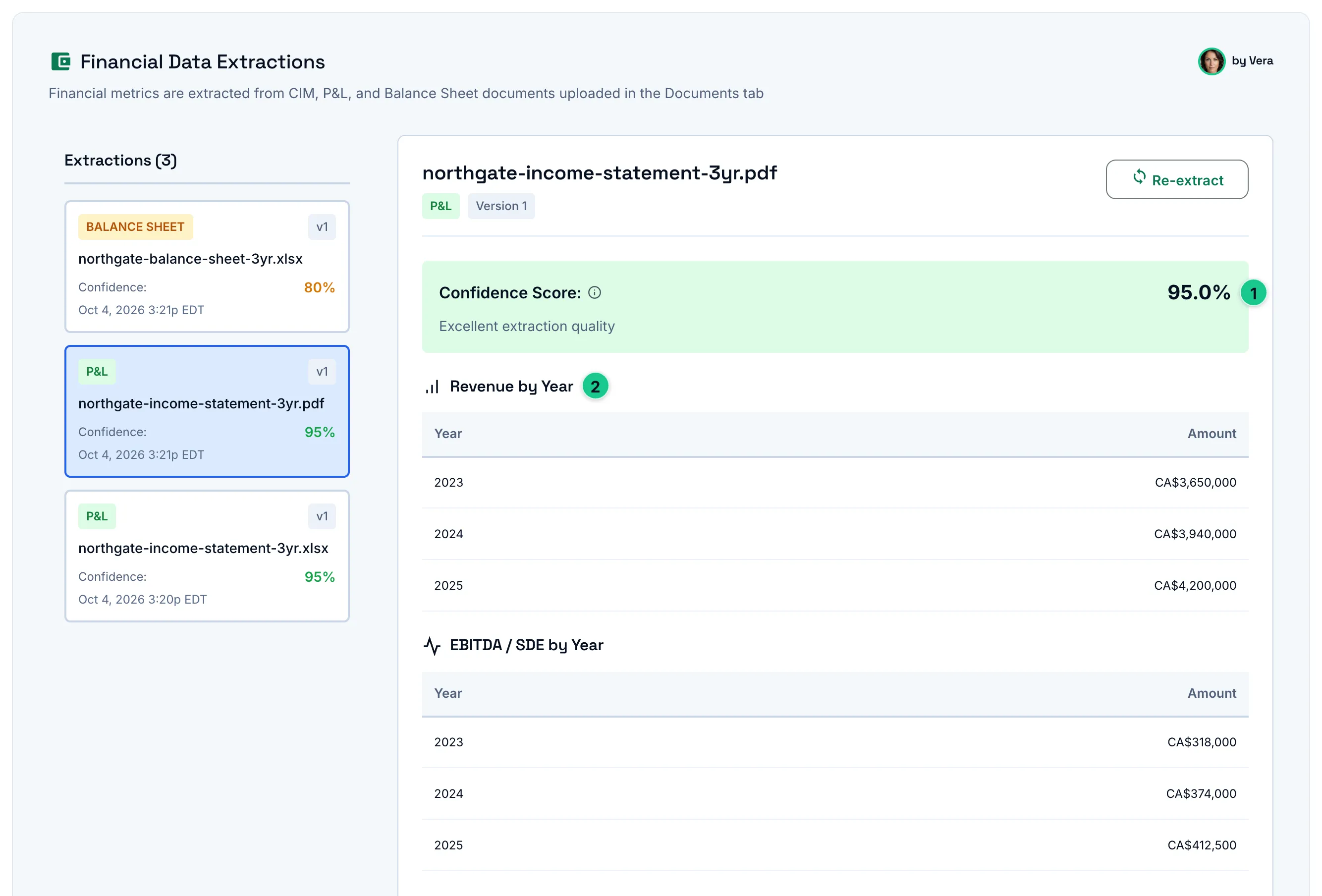This screenshot has width=1322, height=896.
Task: Click the 95.0% confidence score value
Action: point(1199,292)
